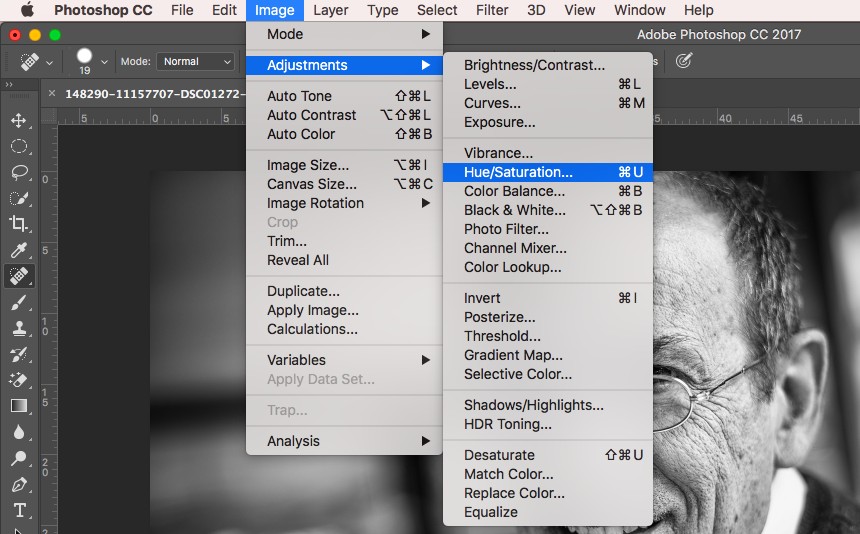Select the Crop tool

click(x=19, y=224)
